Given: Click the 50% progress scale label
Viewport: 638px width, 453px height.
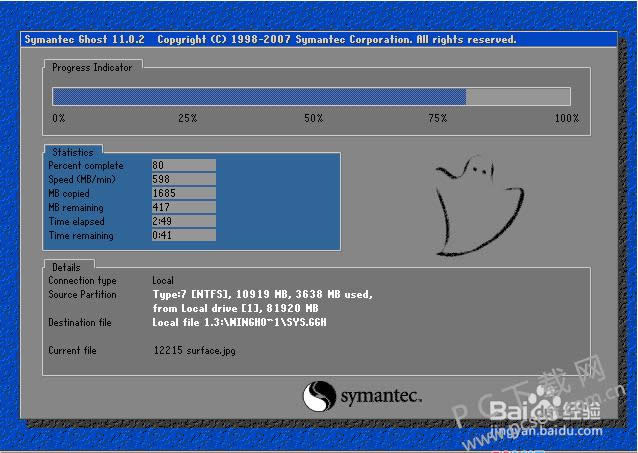Looking at the screenshot, I should coord(314,118).
